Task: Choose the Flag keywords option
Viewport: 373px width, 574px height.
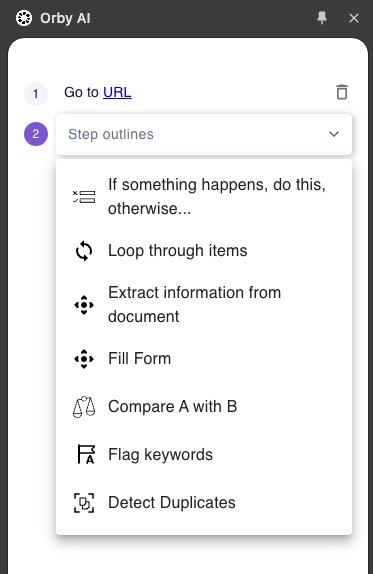Action: click(204, 454)
